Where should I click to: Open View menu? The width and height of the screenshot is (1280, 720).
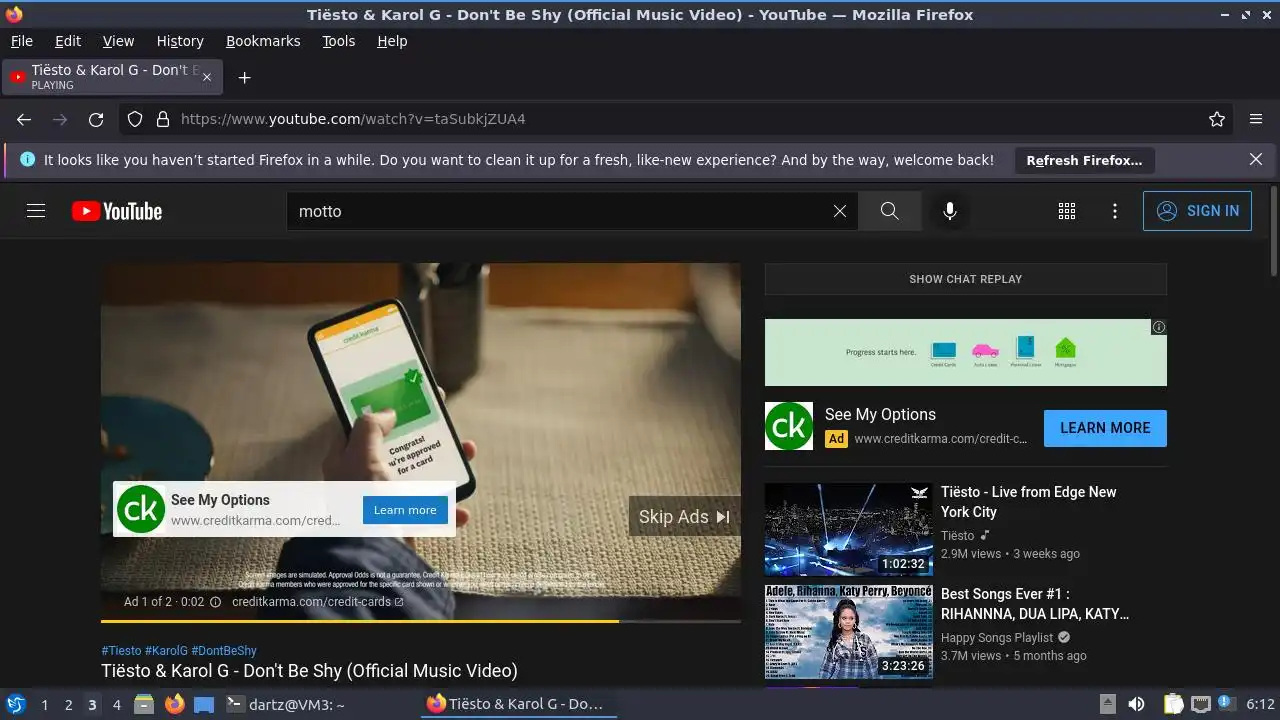coord(118,41)
